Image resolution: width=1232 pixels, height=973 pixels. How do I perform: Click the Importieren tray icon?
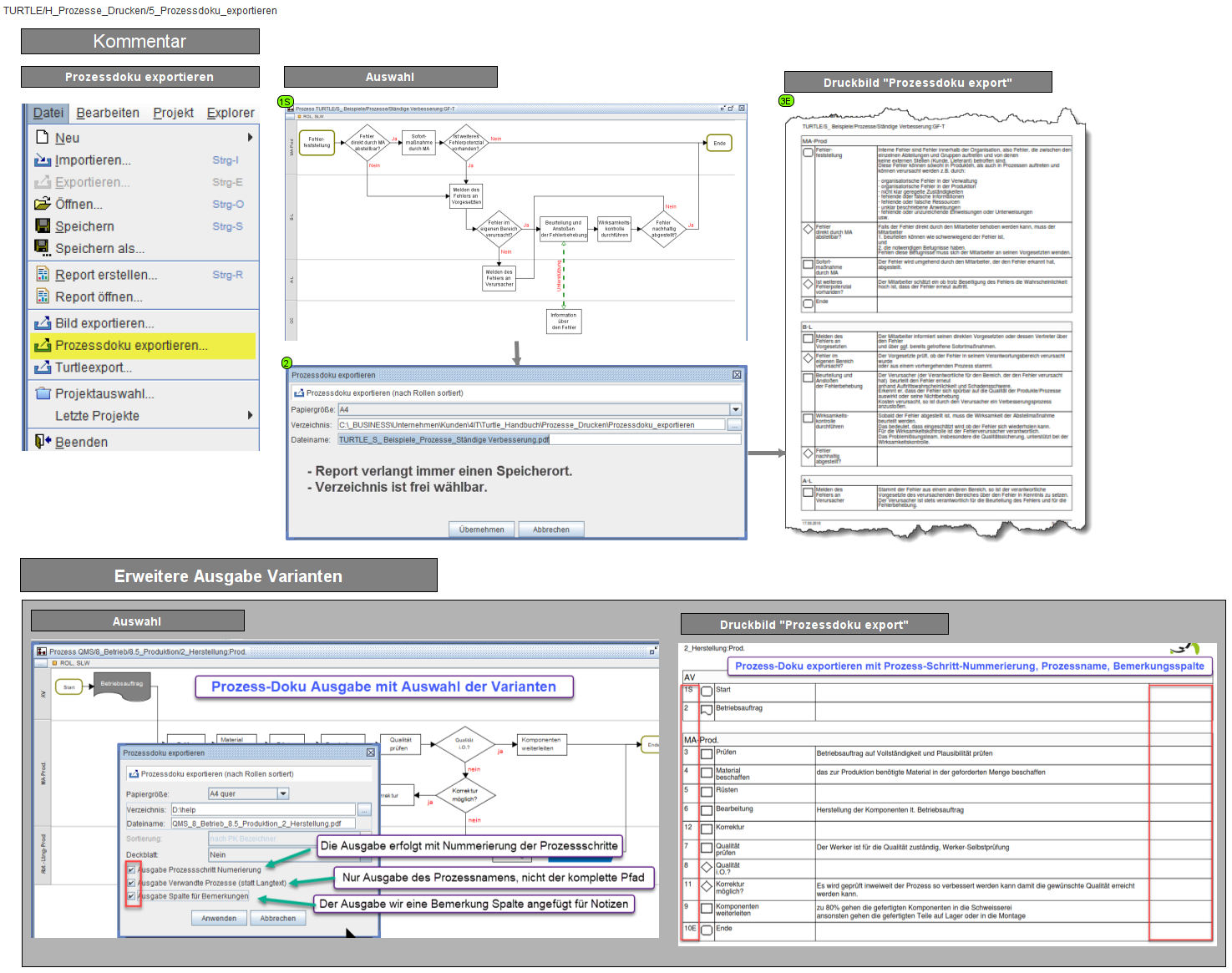click(x=43, y=160)
